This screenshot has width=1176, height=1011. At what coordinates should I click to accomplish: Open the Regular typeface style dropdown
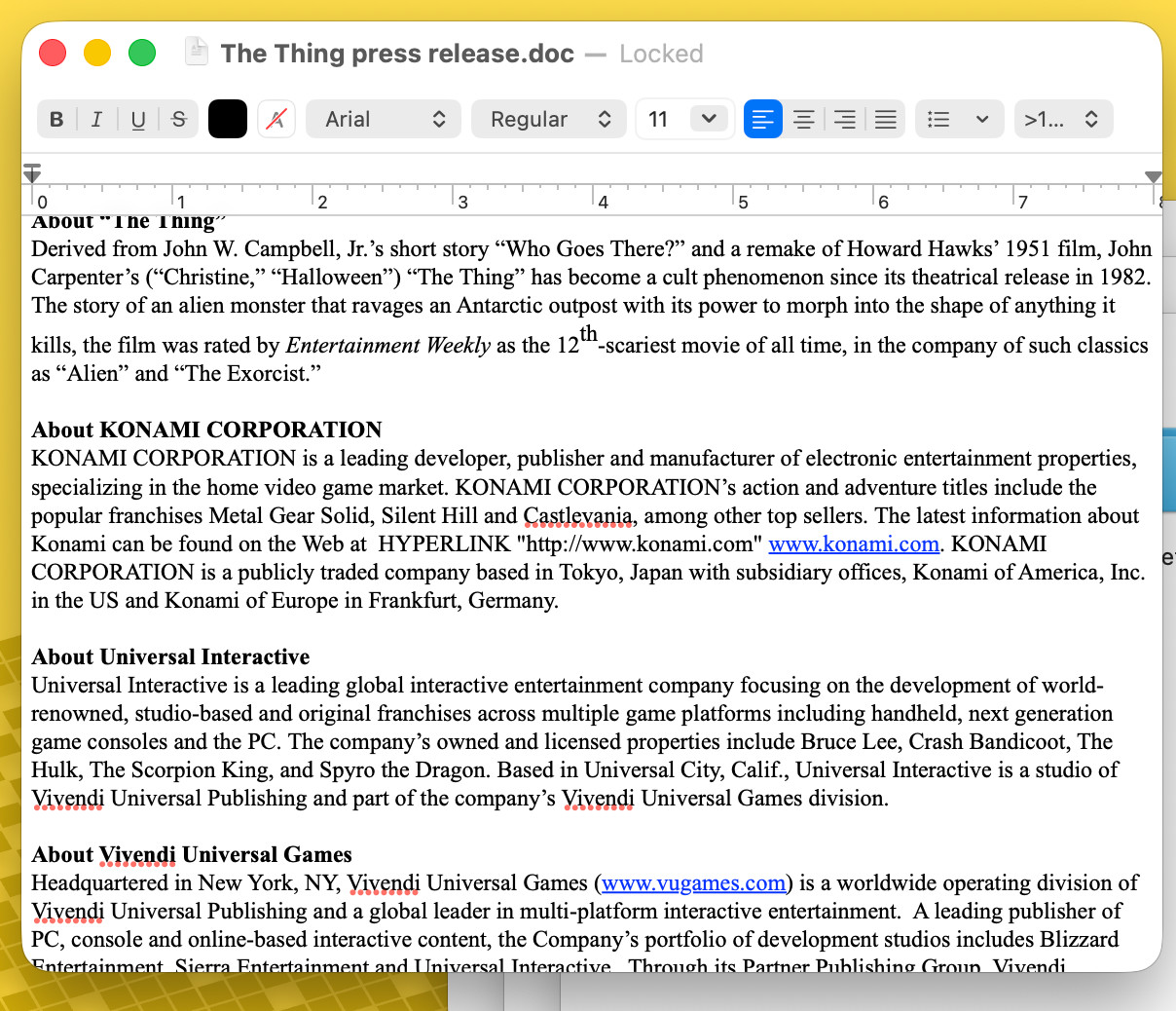(549, 119)
